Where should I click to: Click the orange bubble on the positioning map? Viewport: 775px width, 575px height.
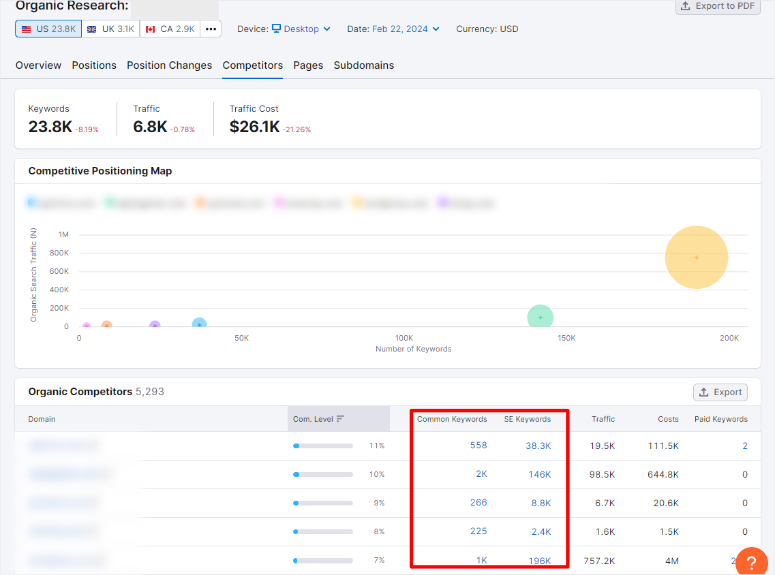coord(106,325)
